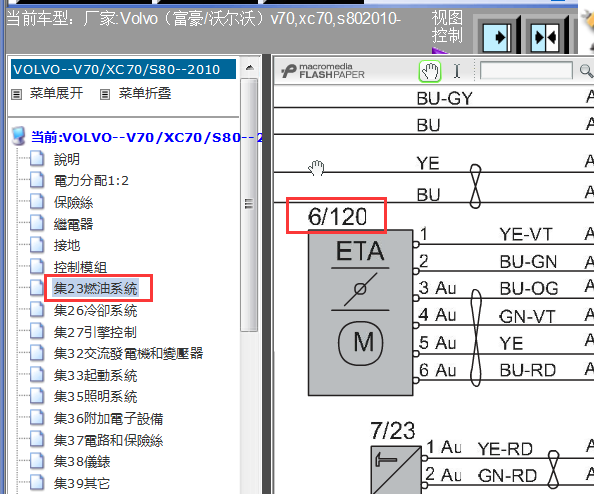Open the 集26冷卻系統 tree item

pyautogui.click(x=95, y=311)
